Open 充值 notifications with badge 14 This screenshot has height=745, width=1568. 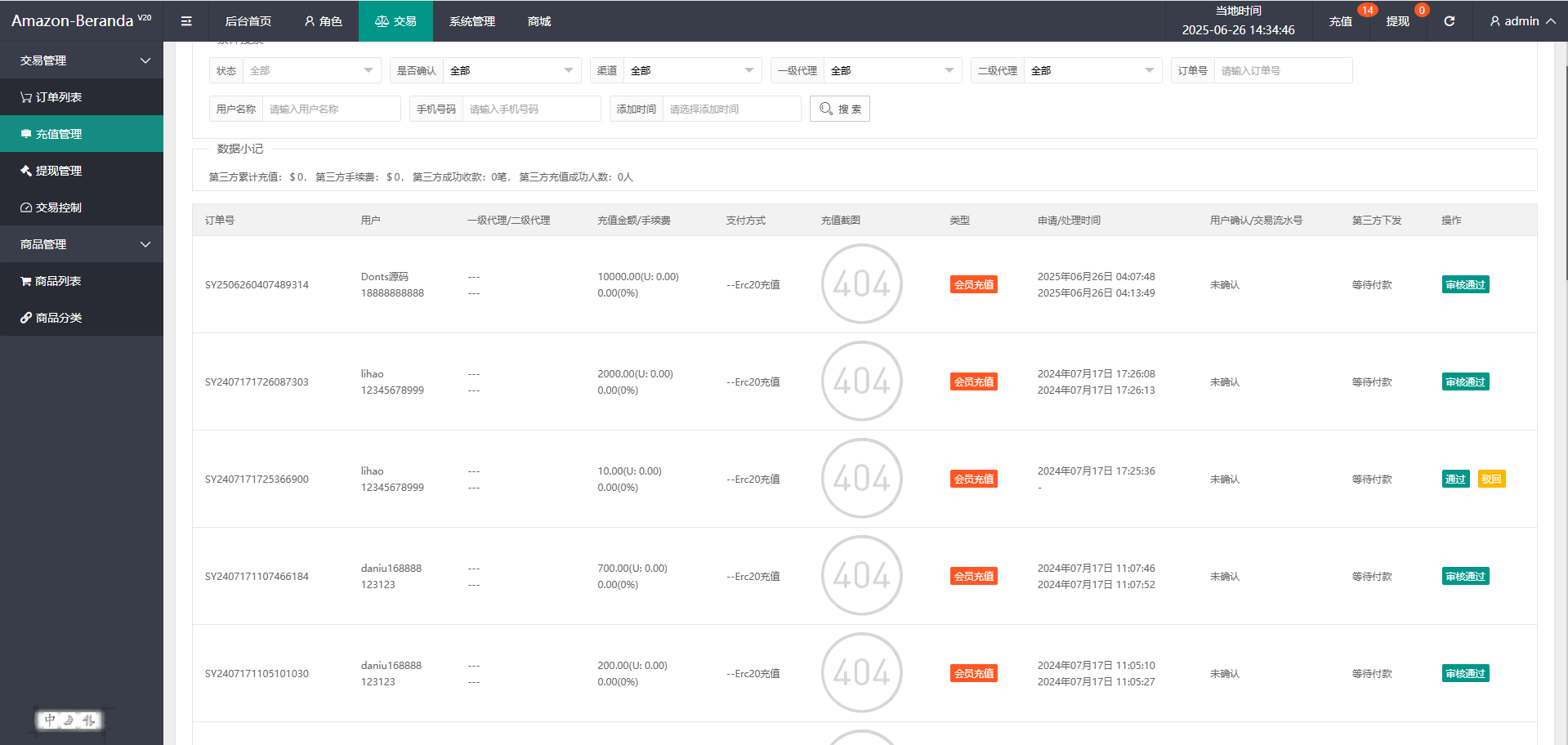click(x=1341, y=21)
